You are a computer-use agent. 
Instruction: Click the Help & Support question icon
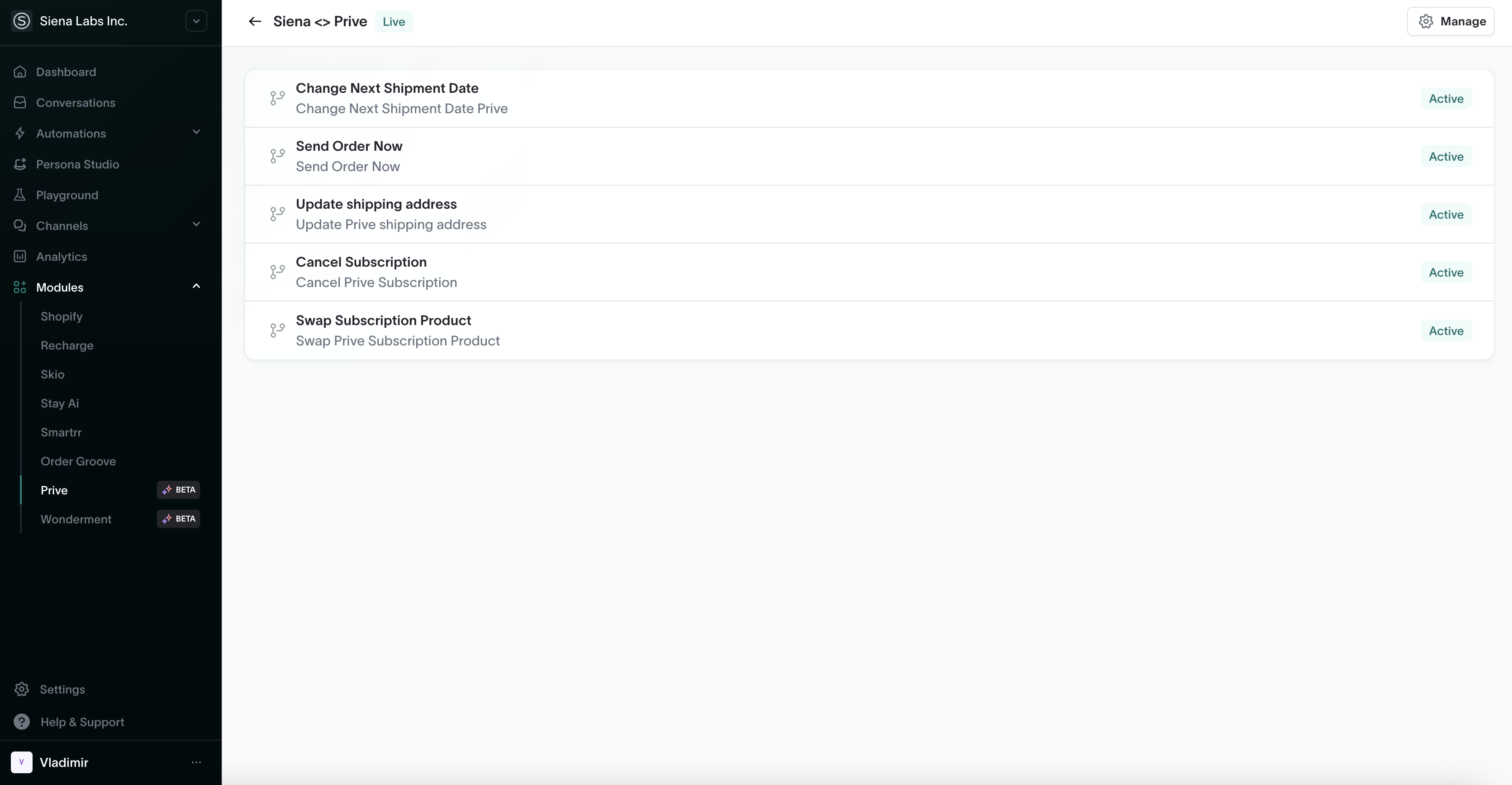pyautogui.click(x=22, y=722)
